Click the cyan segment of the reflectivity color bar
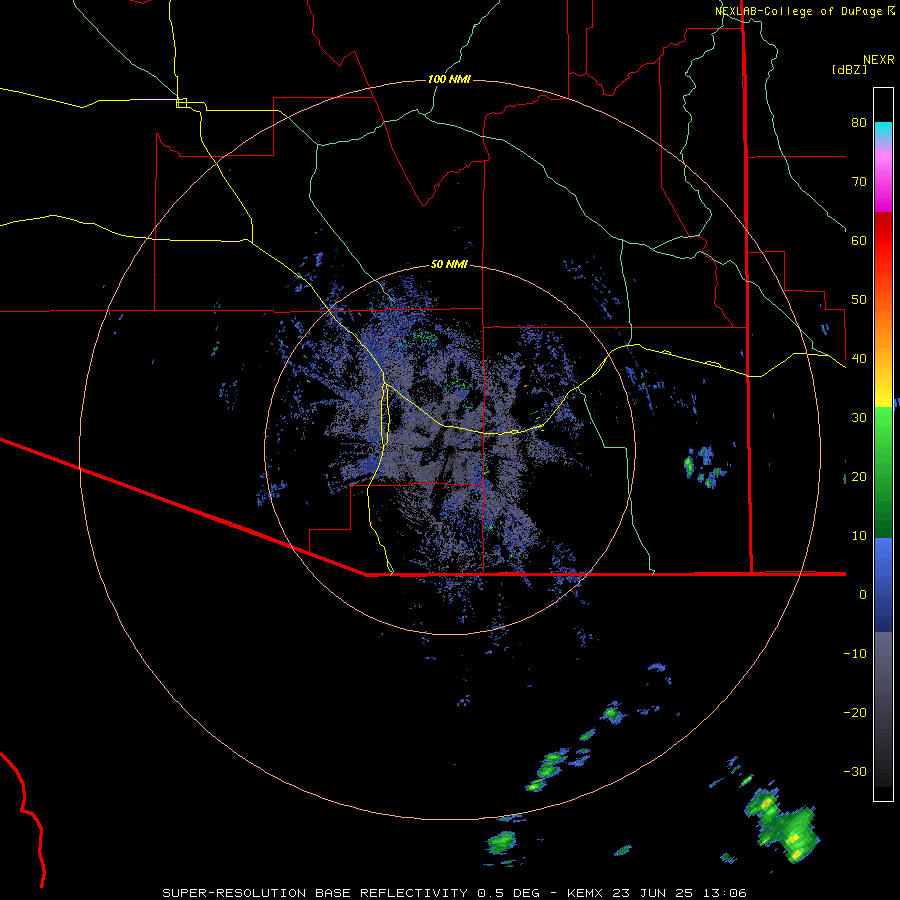The height and width of the screenshot is (900, 900). (x=883, y=131)
